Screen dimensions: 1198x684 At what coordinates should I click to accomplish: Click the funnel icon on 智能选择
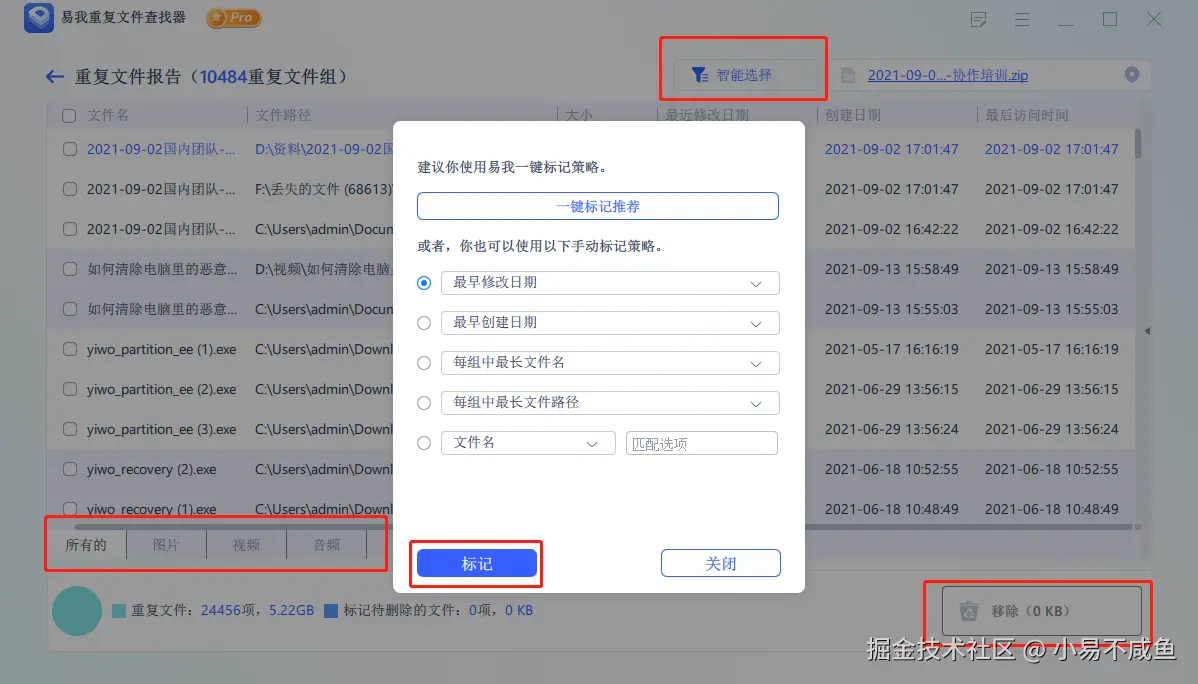coord(699,75)
